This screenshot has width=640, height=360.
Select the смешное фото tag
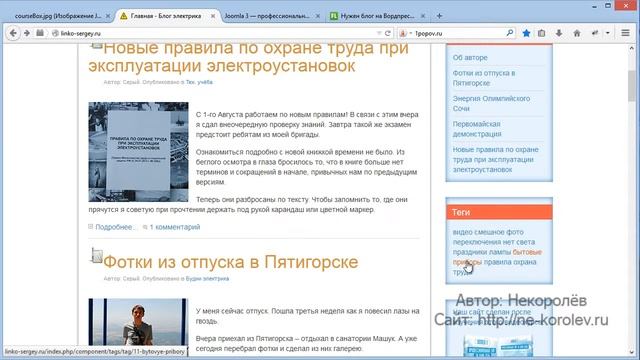[x=499, y=232]
